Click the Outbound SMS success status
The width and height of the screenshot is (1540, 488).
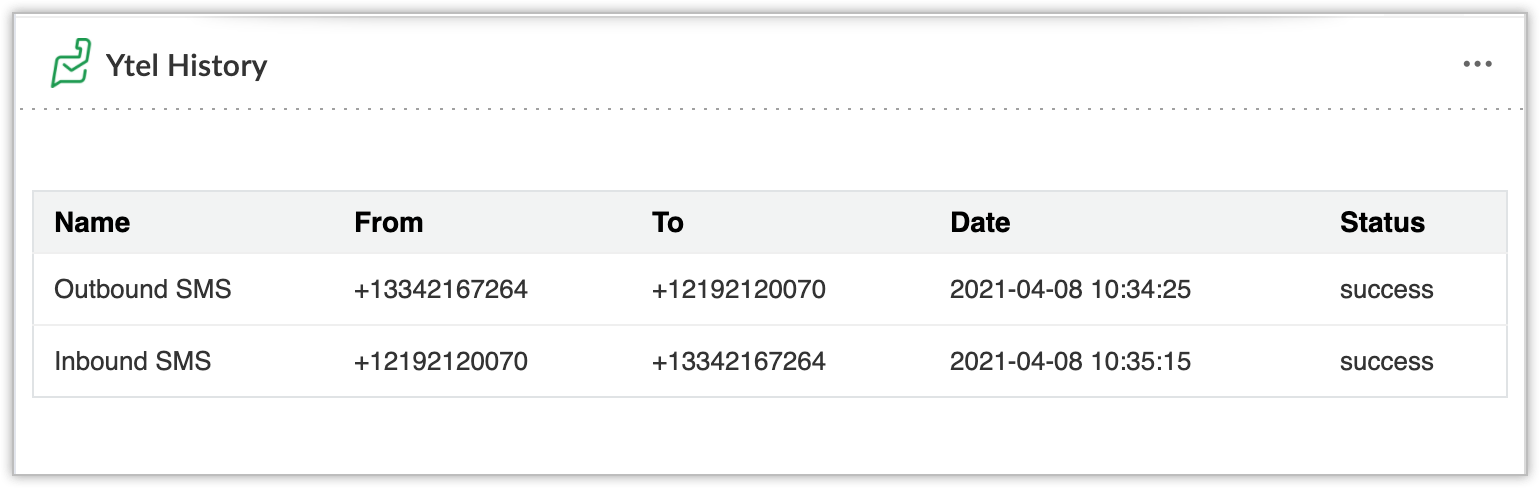tap(1387, 289)
